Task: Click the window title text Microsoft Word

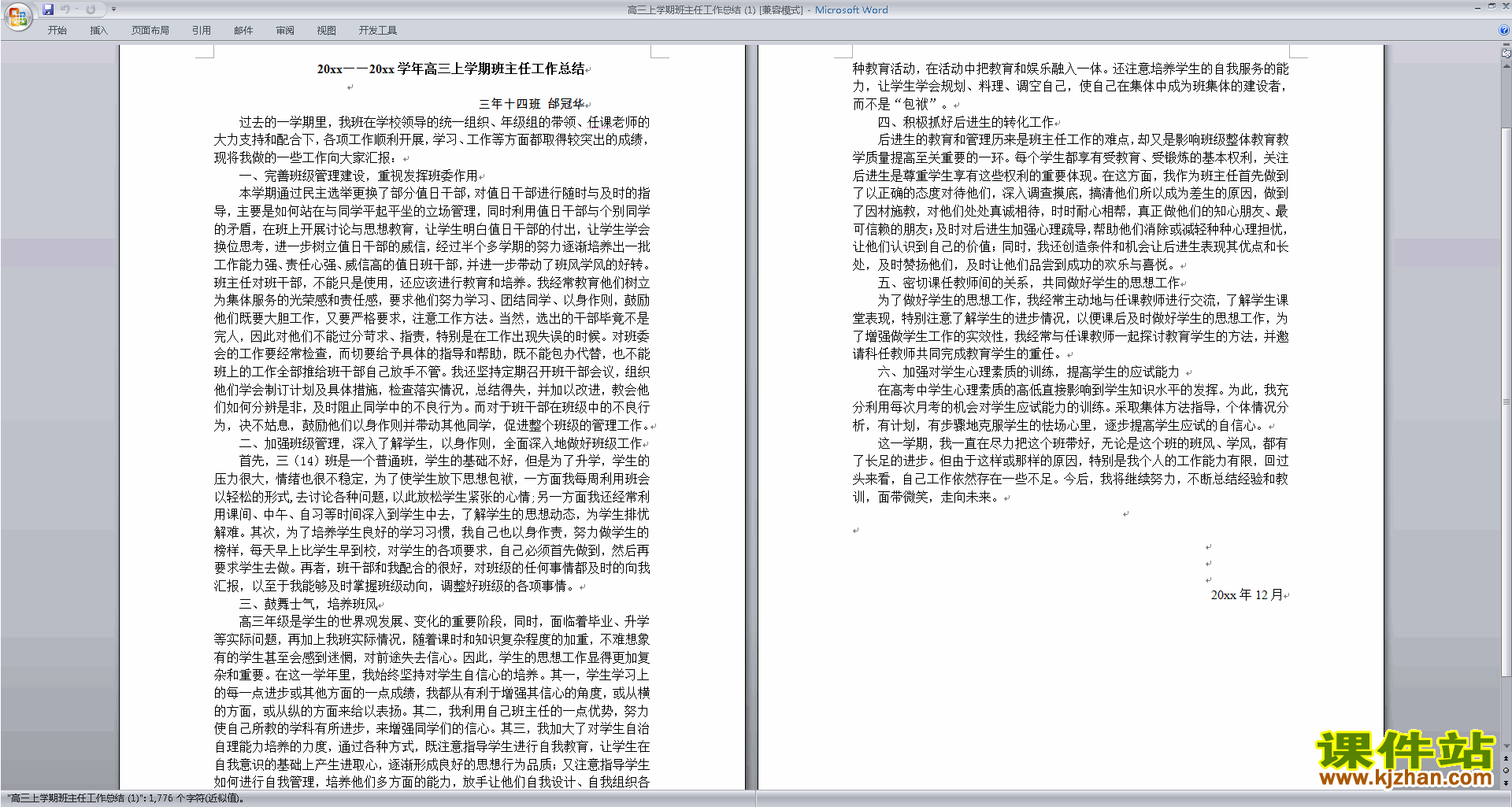Action: pos(851,9)
